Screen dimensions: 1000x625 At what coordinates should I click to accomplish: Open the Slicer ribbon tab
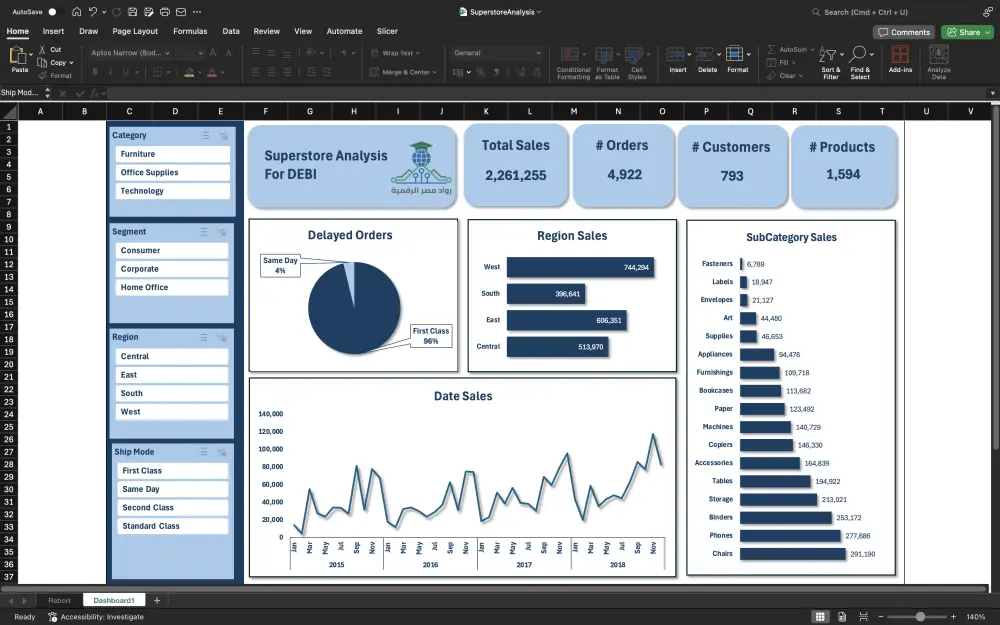(387, 31)
